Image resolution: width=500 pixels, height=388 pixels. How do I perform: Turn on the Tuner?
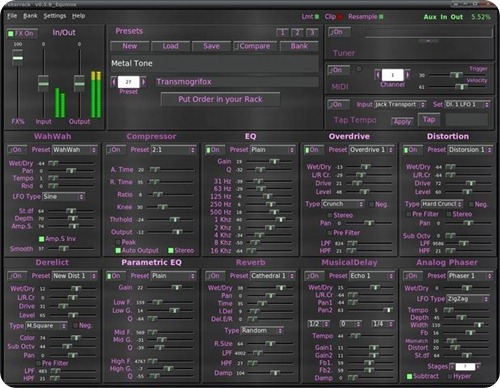tap(339, 32)
